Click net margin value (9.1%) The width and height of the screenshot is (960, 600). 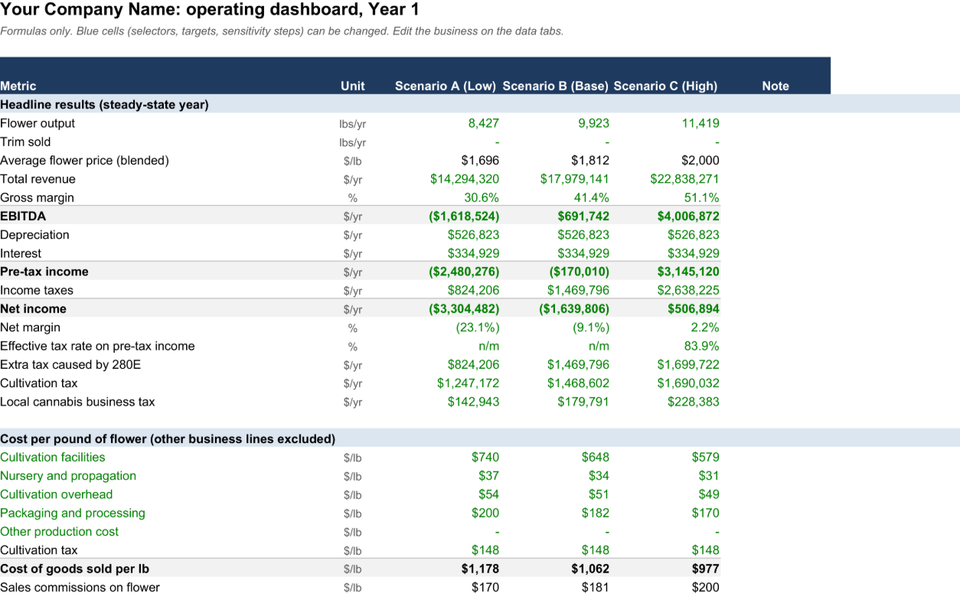[x=591, y=328]
